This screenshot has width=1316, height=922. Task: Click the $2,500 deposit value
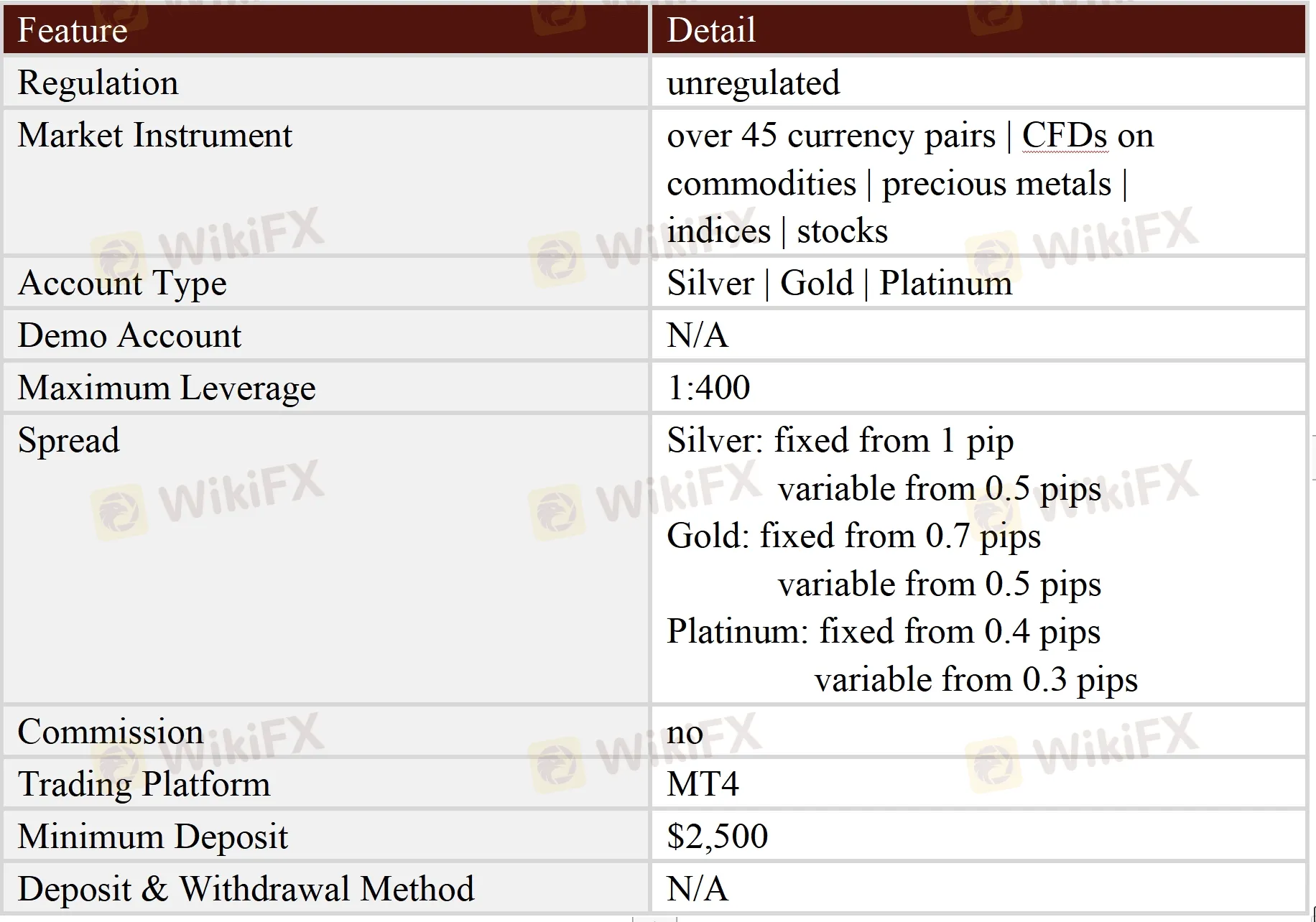[717, 837]
